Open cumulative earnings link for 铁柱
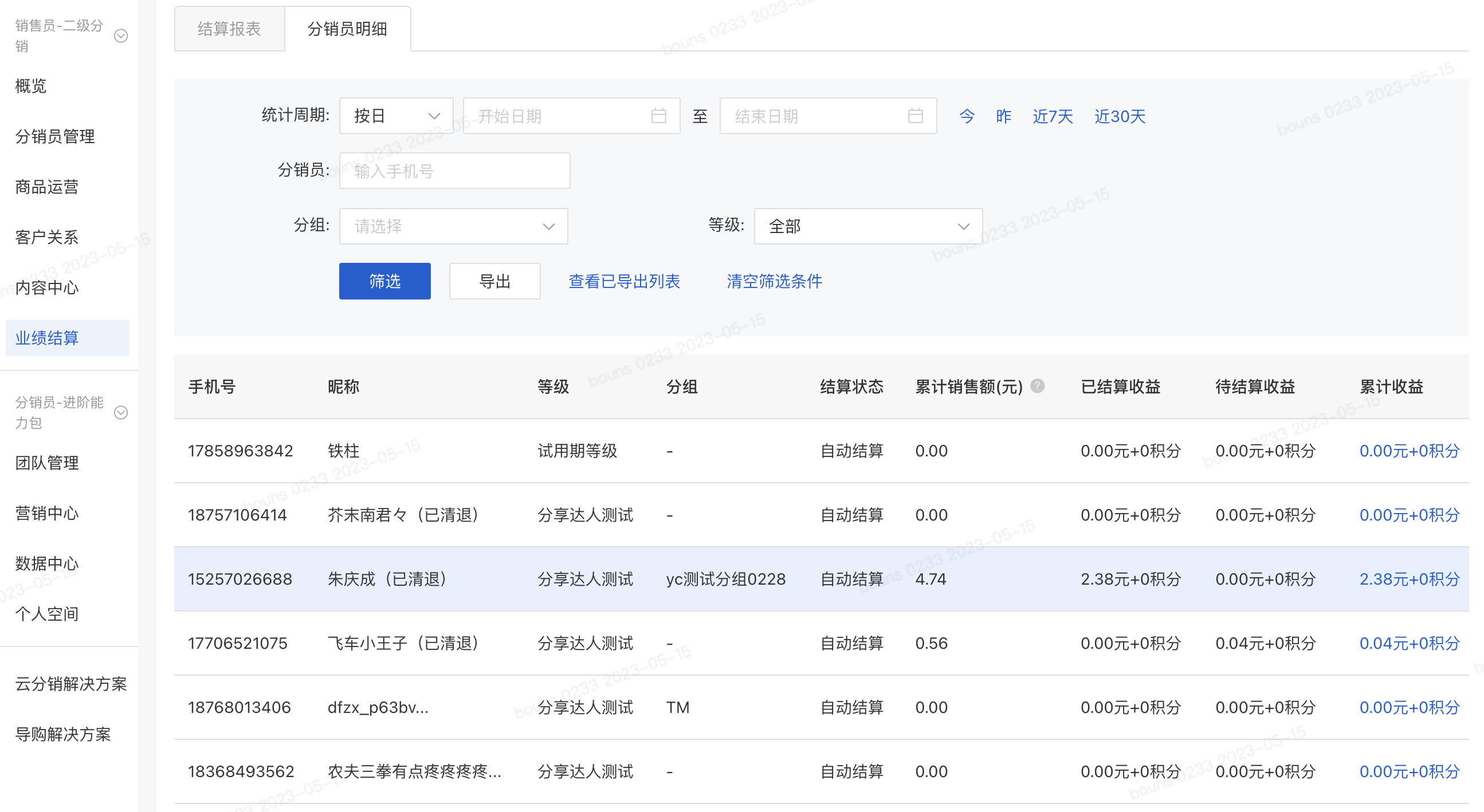The image size is (1484, 812). tap(1409, 450)
